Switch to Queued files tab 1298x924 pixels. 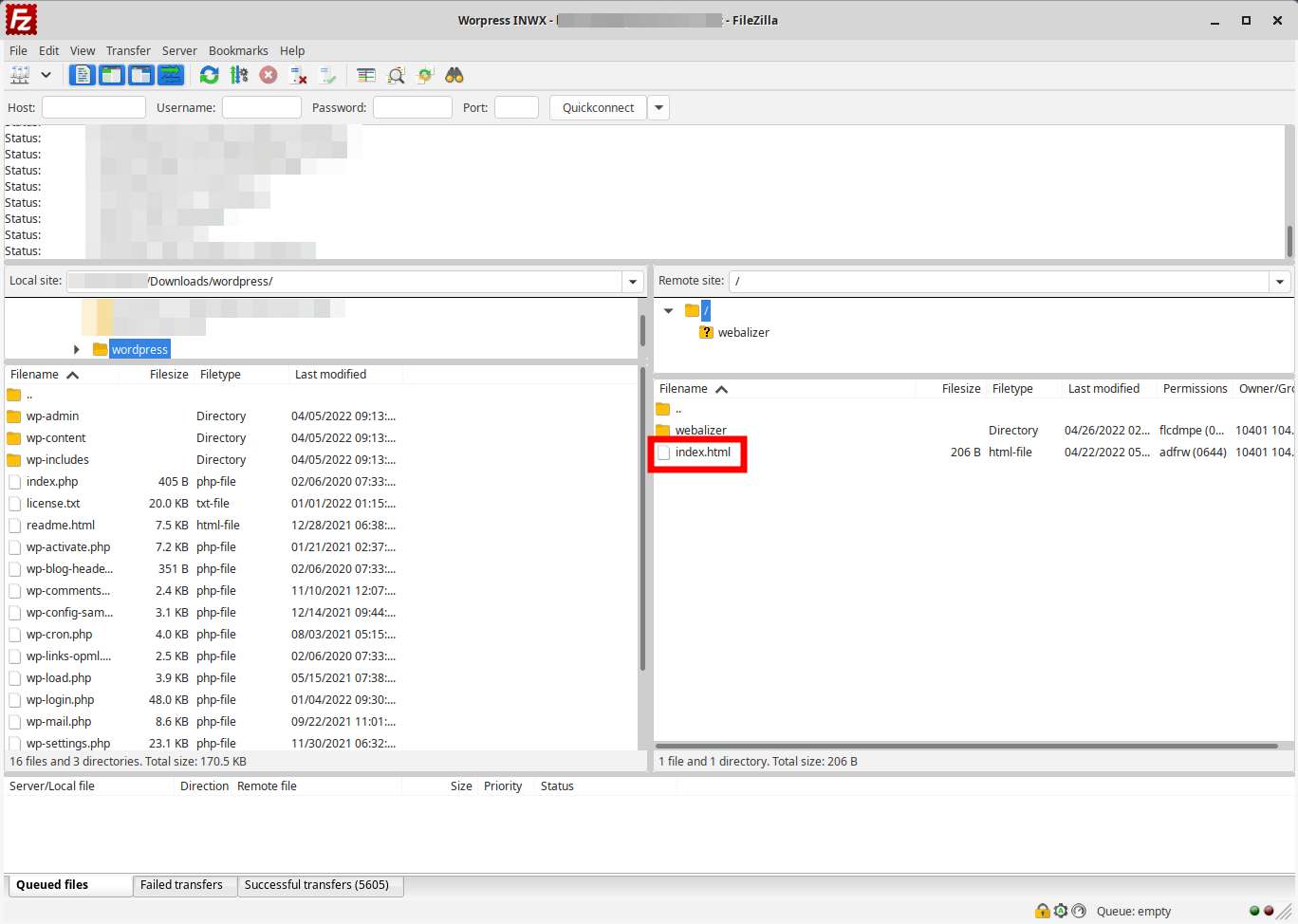pyautogui.click(x=68, y=885)
